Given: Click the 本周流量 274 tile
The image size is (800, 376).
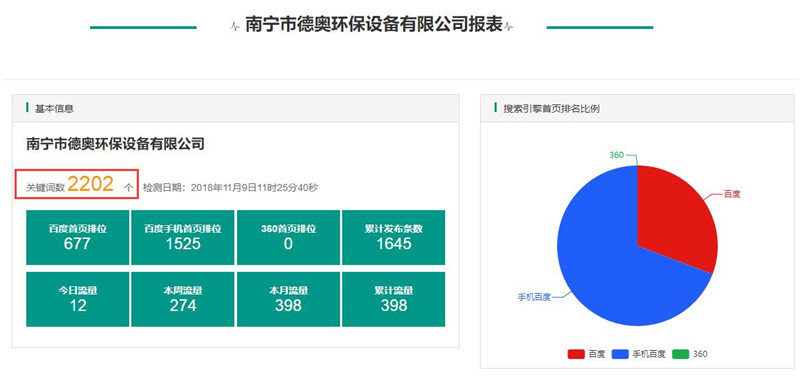Looking at the screenshot, I should click(183, 299).
